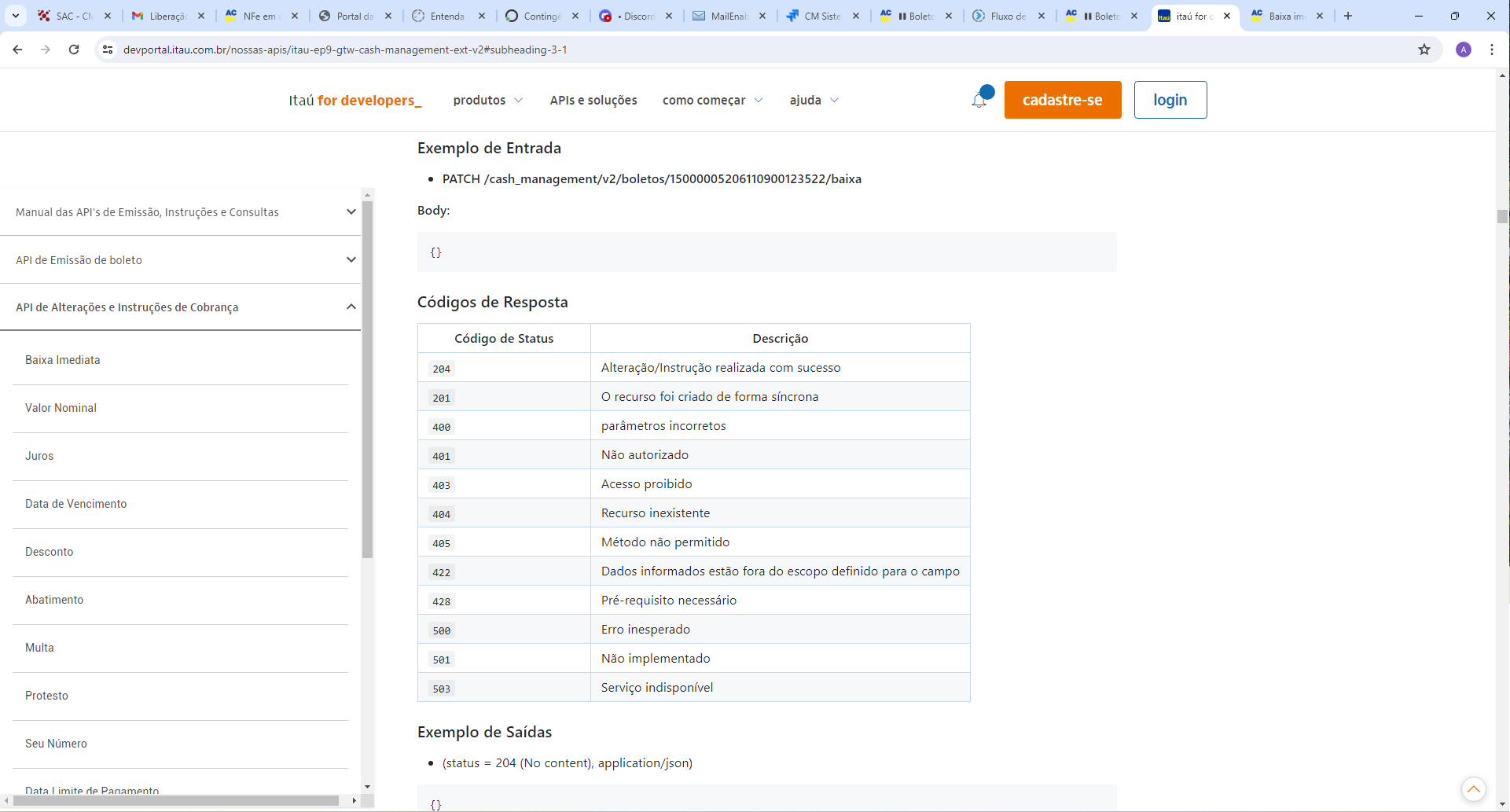Open a new tab with plus icon
The width and height of the screenshot is (1510, 812).
[1348, 16]
